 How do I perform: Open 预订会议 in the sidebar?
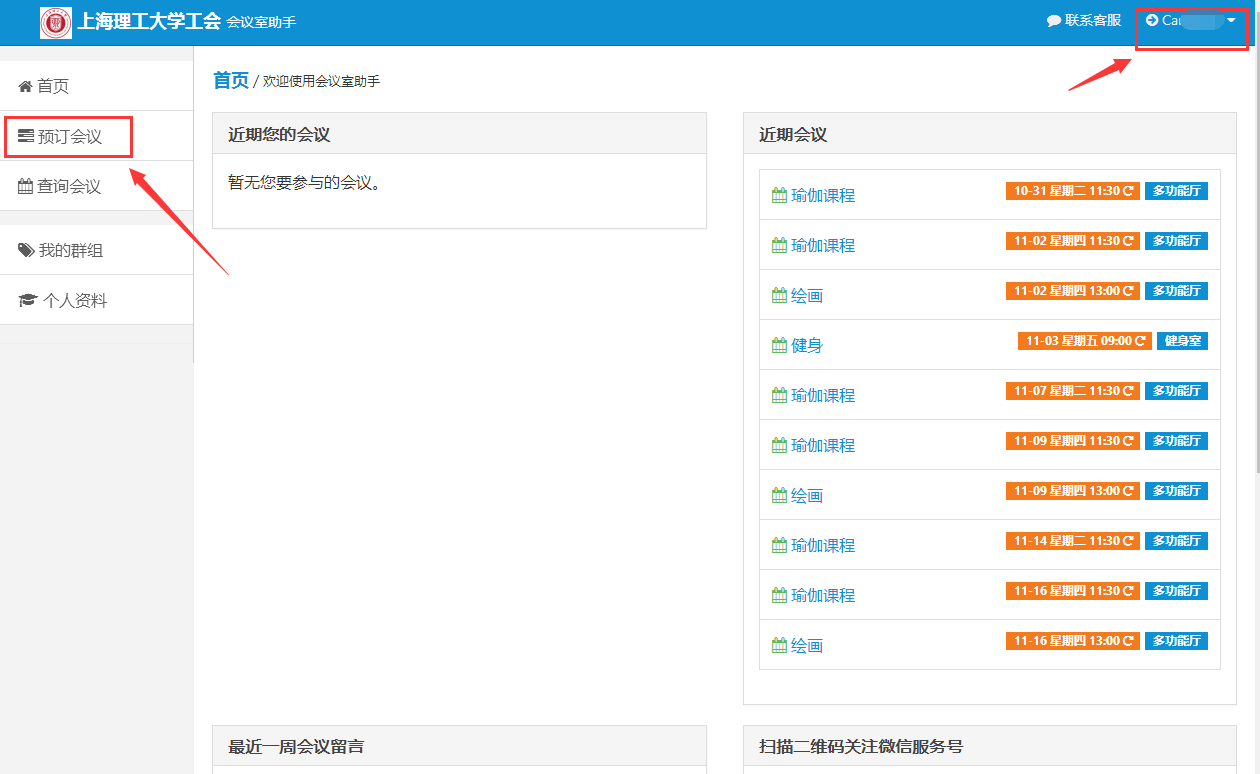click(x=70, y=137)
